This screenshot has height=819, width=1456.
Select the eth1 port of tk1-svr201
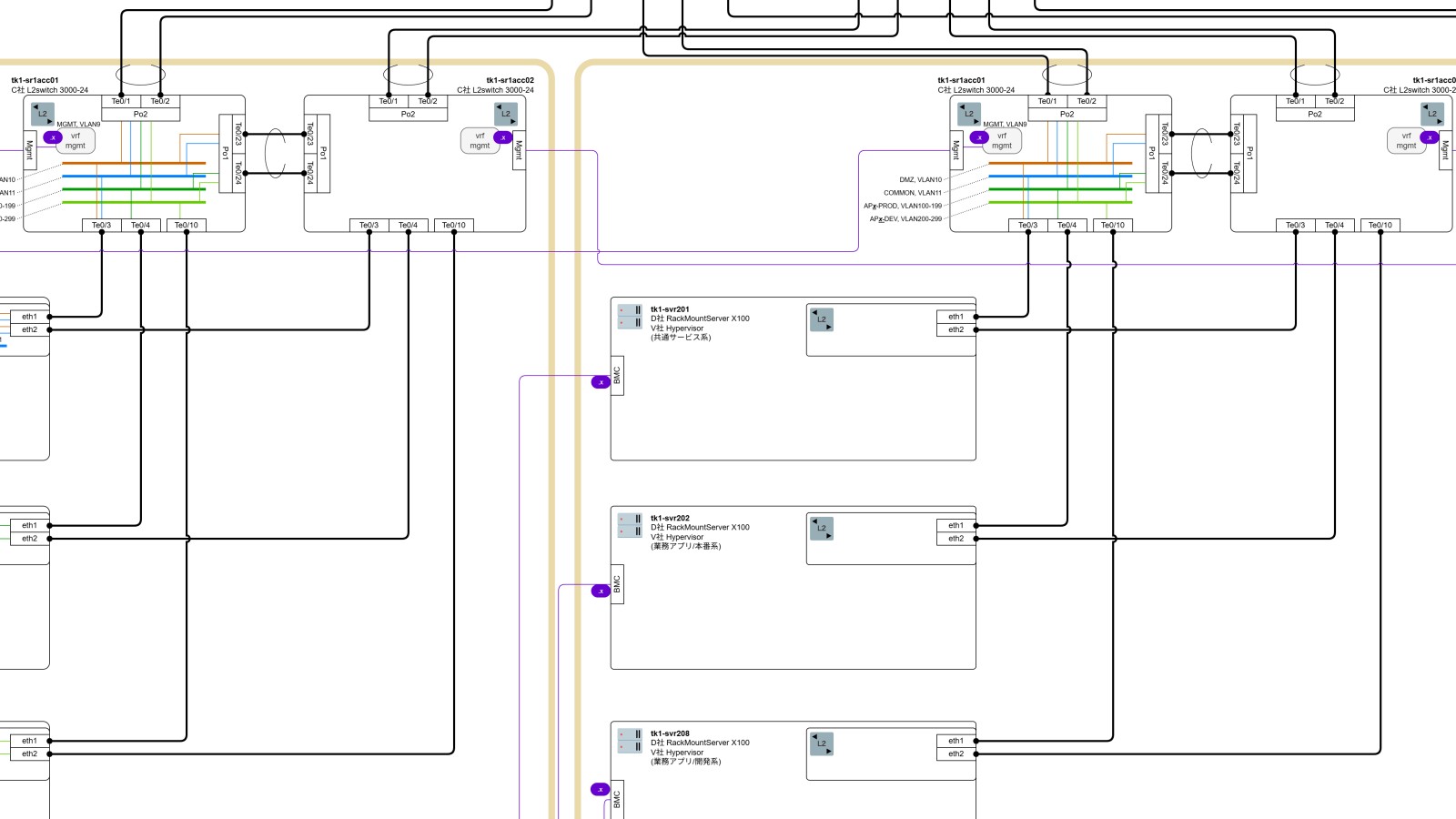(955, 317)
